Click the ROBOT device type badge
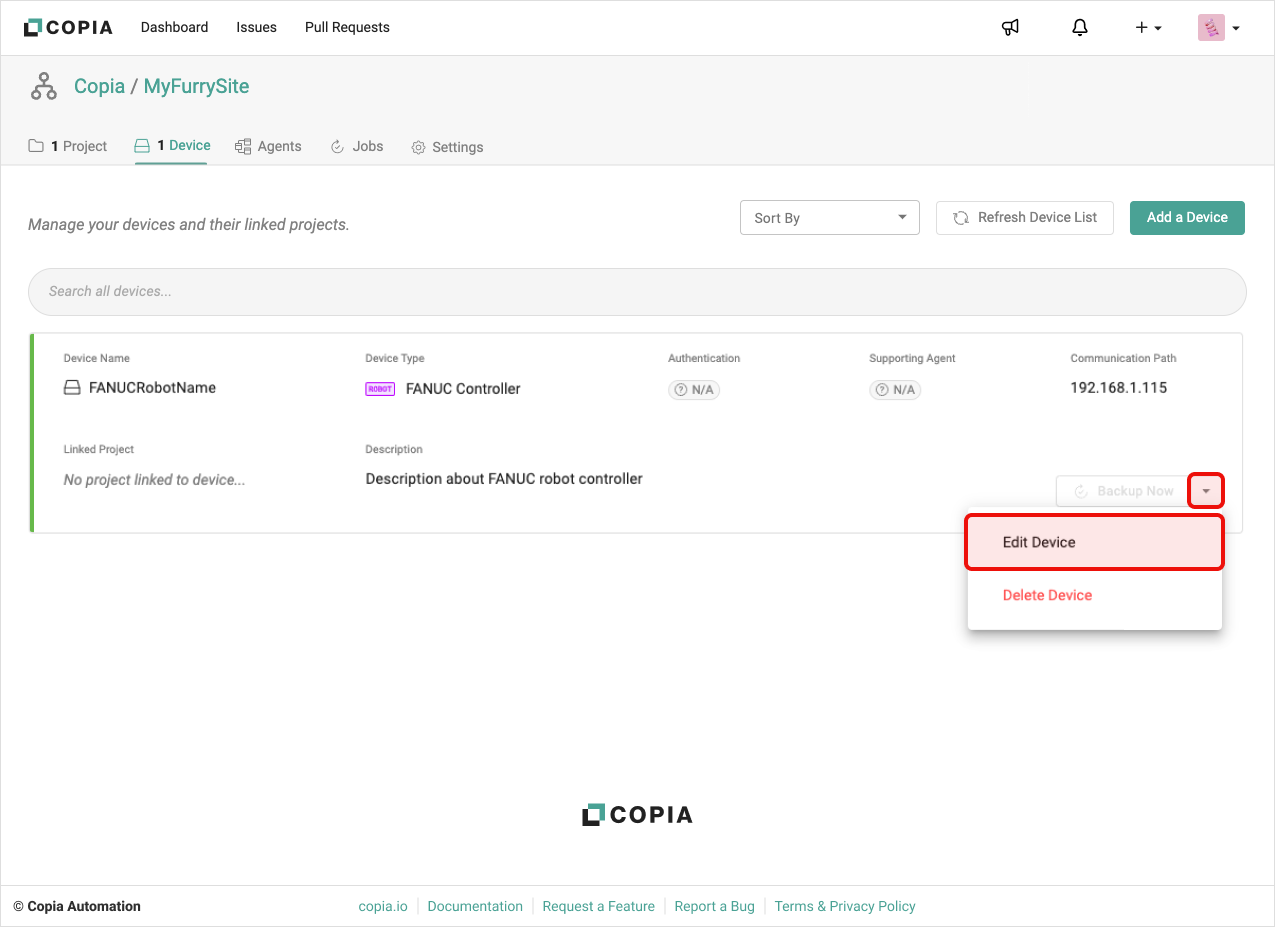The height and width of the screenshot is (927, 1275). tap(380, 389)
